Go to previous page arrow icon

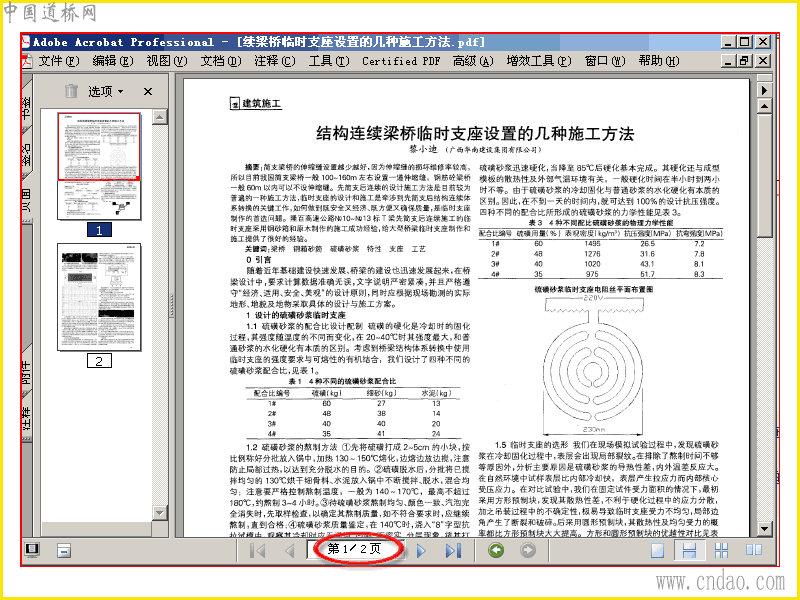click(x=290, y=551)
